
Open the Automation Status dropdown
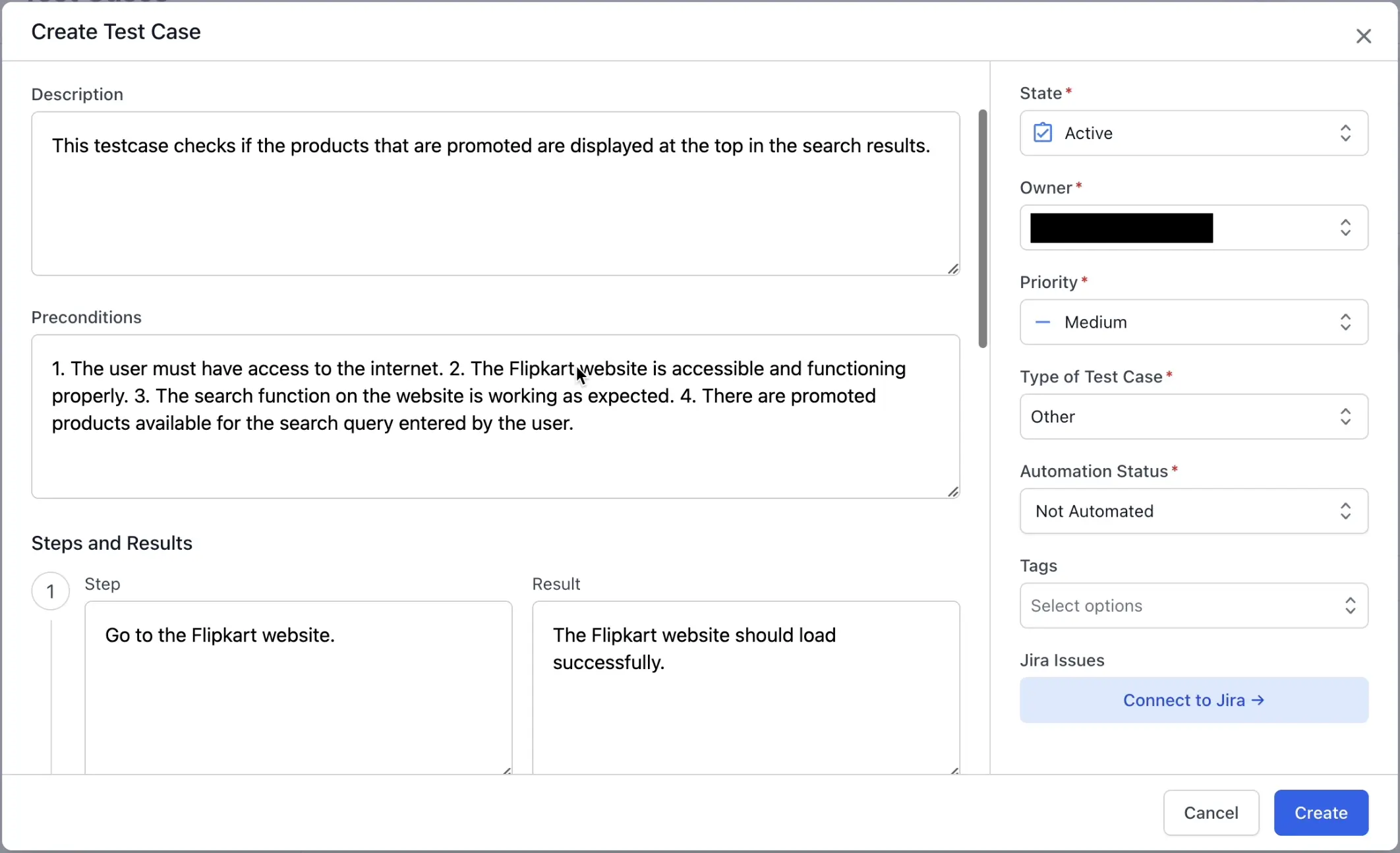point(1193,511)
